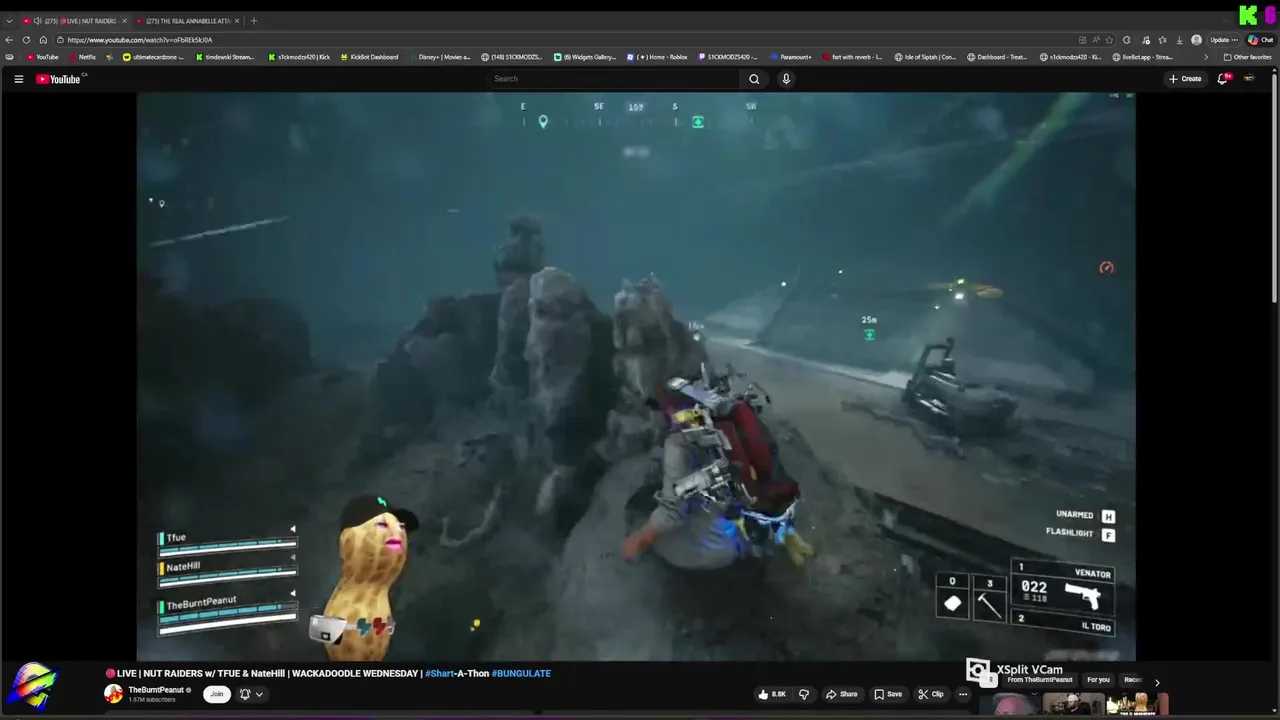Open YouTube account avatar menu
This screenshot has width=1280, height=720.
(1249, 79)
